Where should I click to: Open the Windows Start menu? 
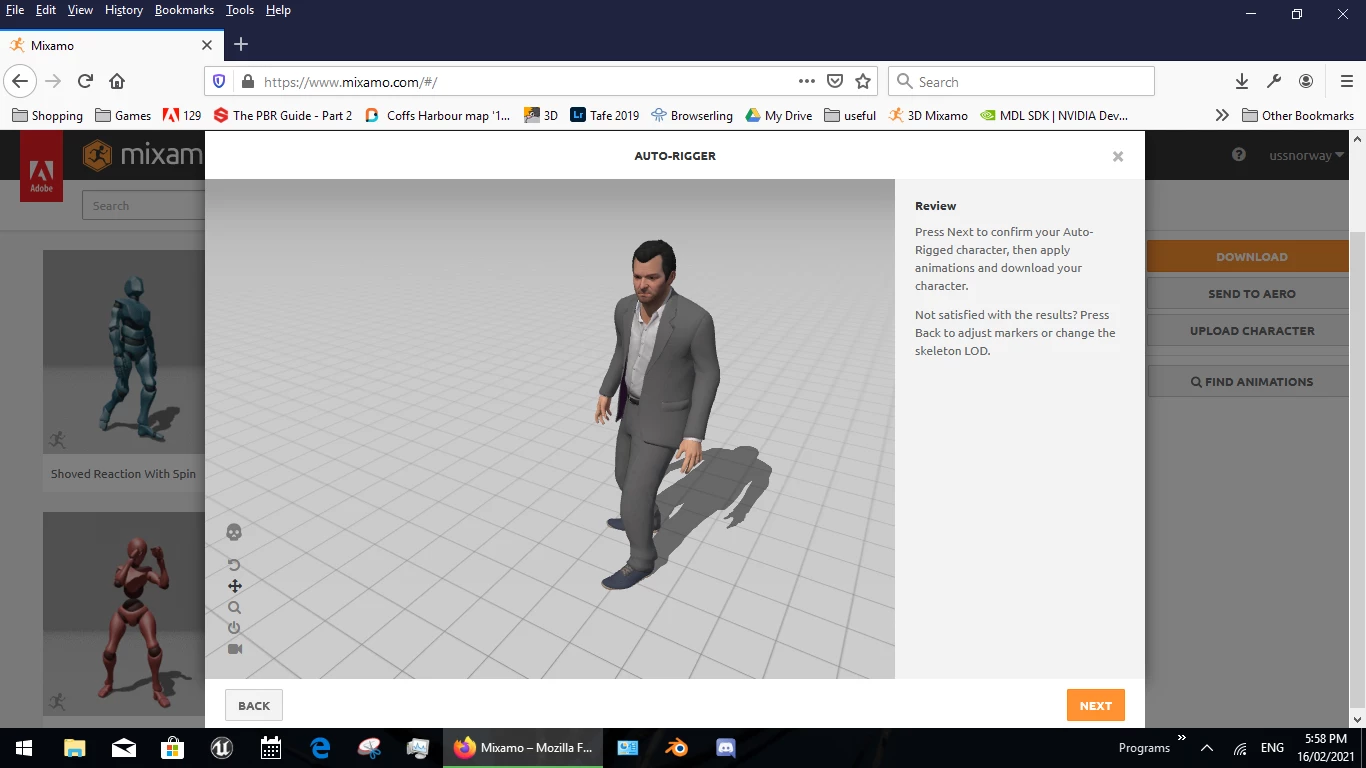[24, 748]
